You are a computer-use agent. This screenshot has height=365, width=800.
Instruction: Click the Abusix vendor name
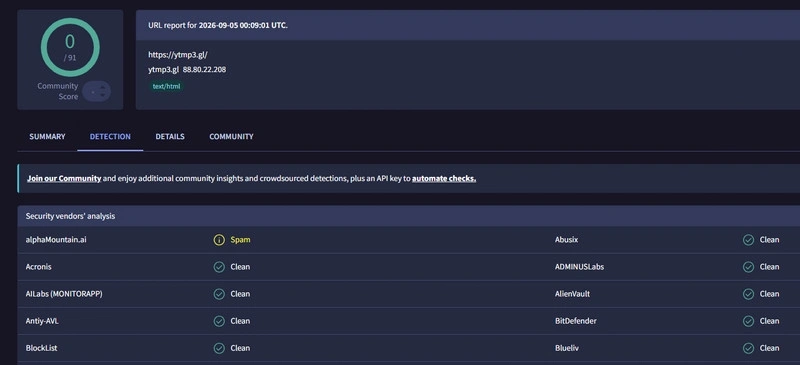566,239
